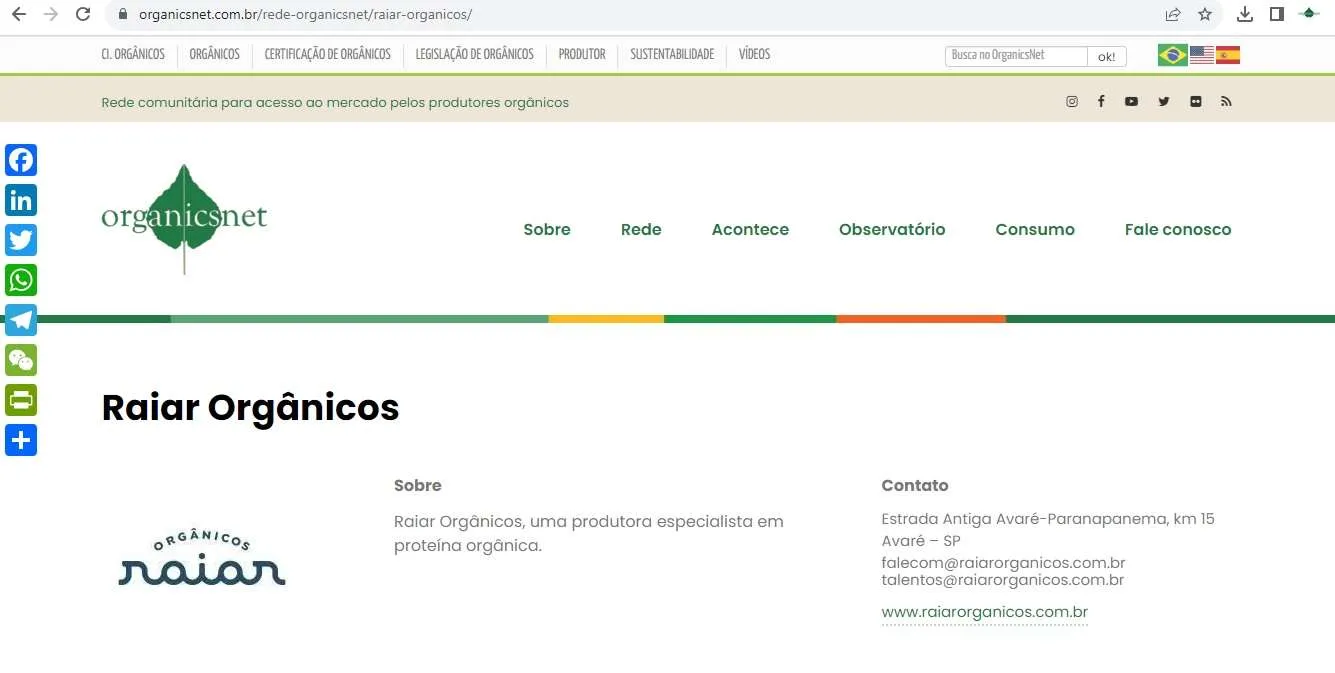Click the WeChat share icon
Viewport: 1335px width, 673px height.
click(x=21, y=360)
